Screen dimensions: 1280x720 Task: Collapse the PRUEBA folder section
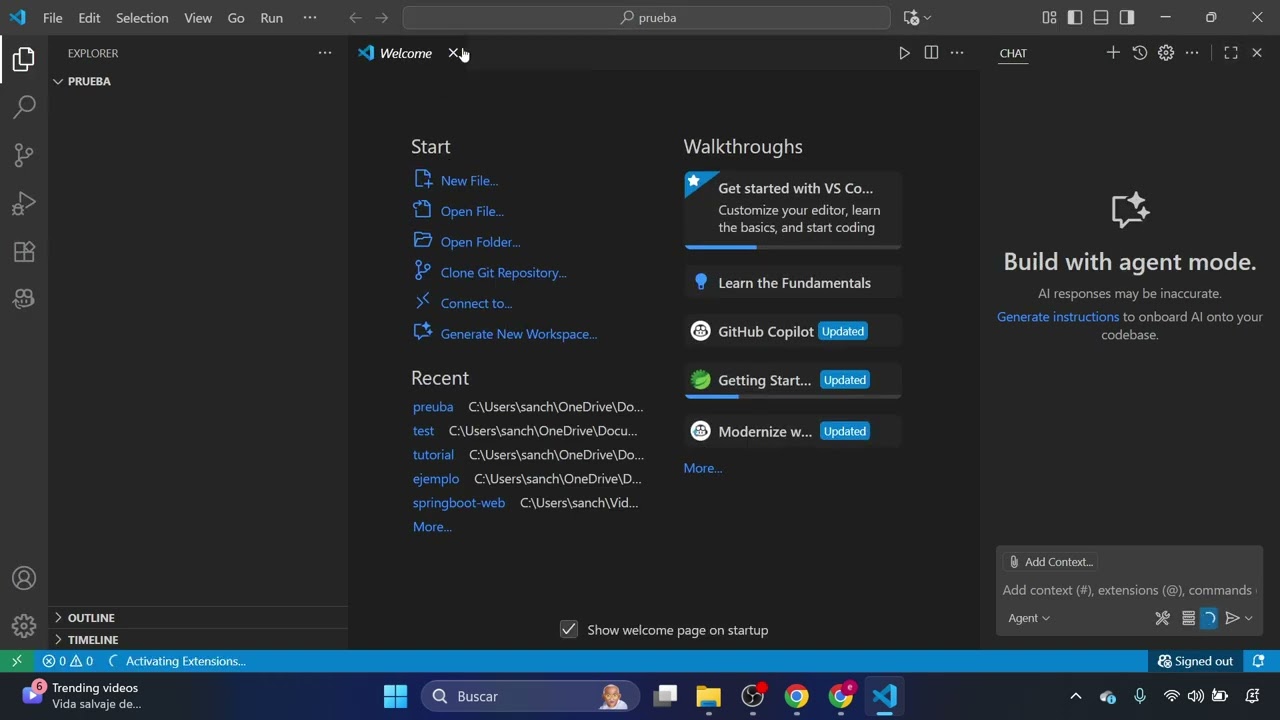[x=198, y=81]
